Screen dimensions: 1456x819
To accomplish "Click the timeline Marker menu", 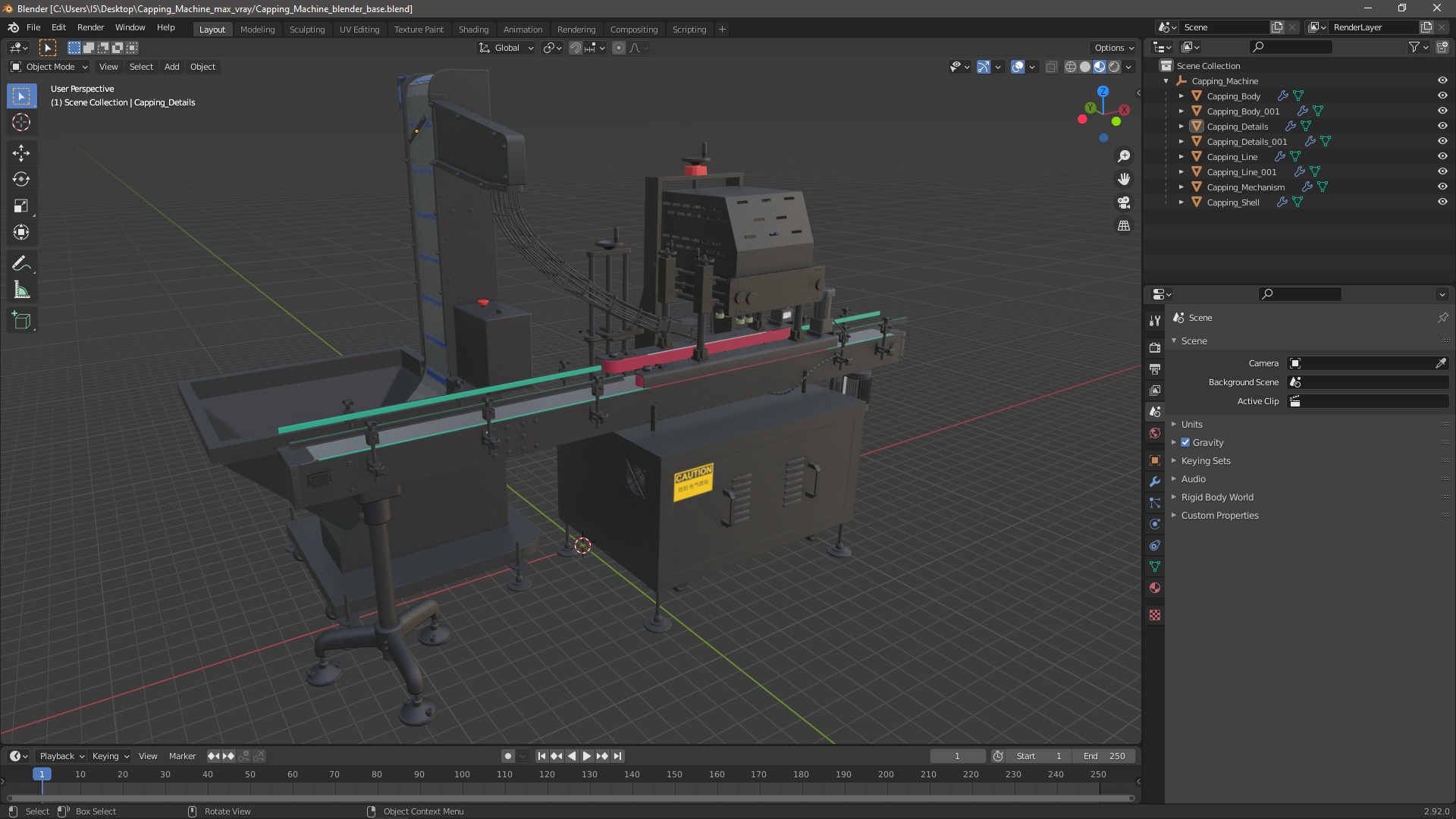I will tap(182, 756).
